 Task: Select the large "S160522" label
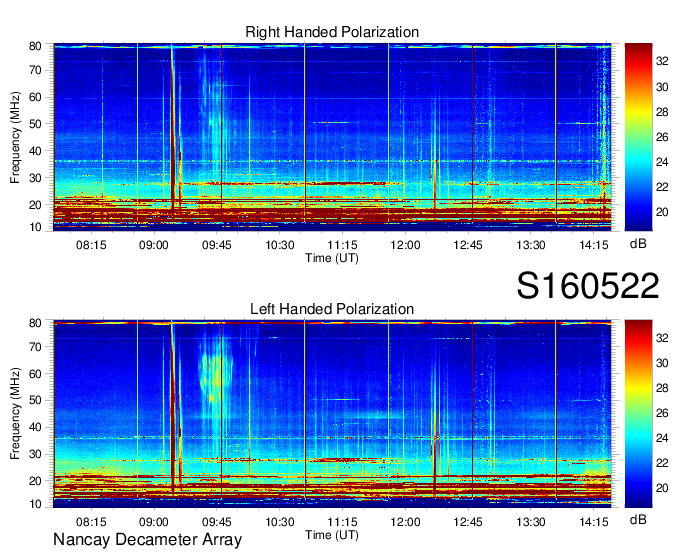(x=588, y=286)
